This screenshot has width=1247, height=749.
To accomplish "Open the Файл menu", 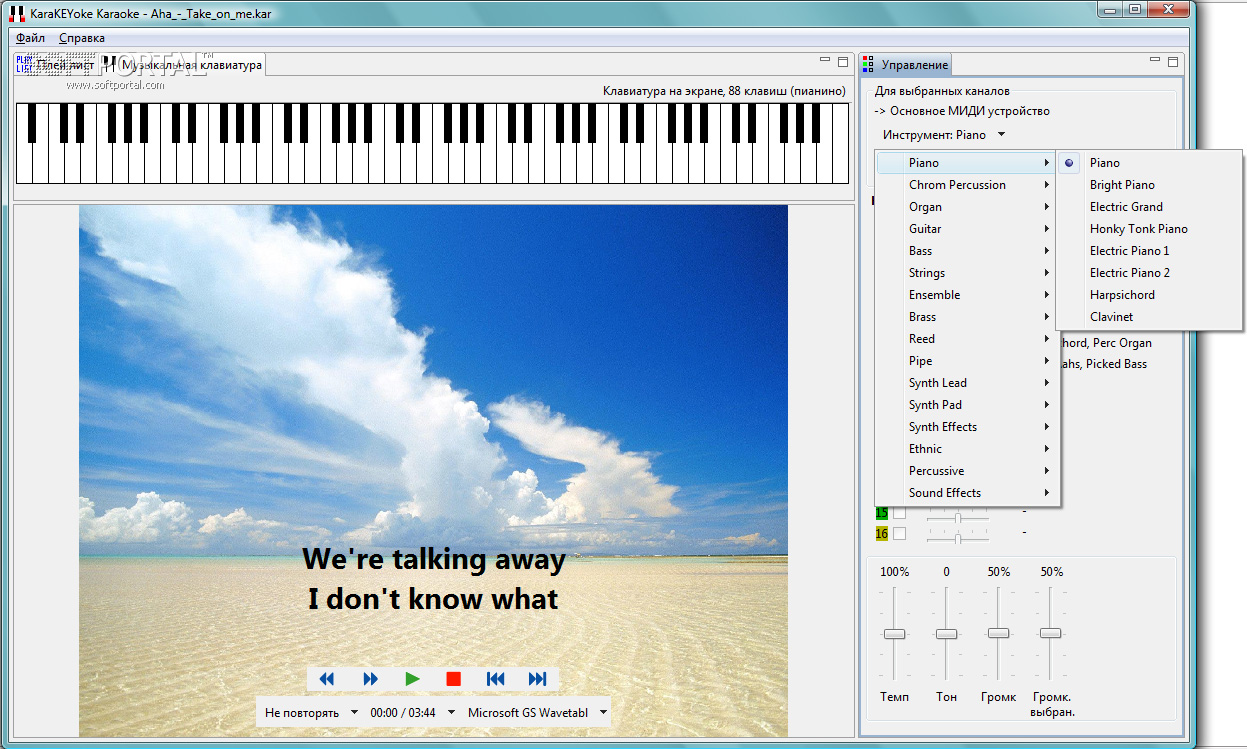I will tap(30, 38).
